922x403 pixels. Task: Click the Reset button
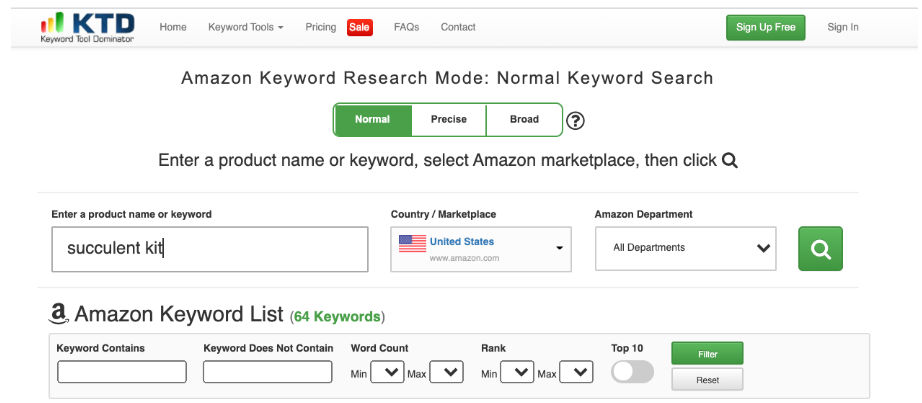click(x=707, y=379)
